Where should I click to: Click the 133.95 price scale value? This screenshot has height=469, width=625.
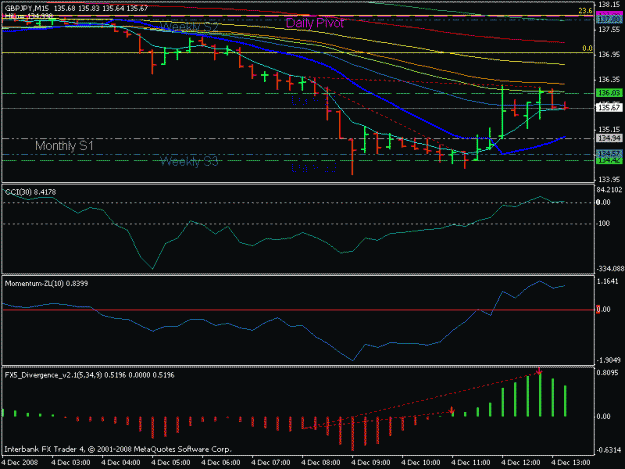click(x=609, y=179)
